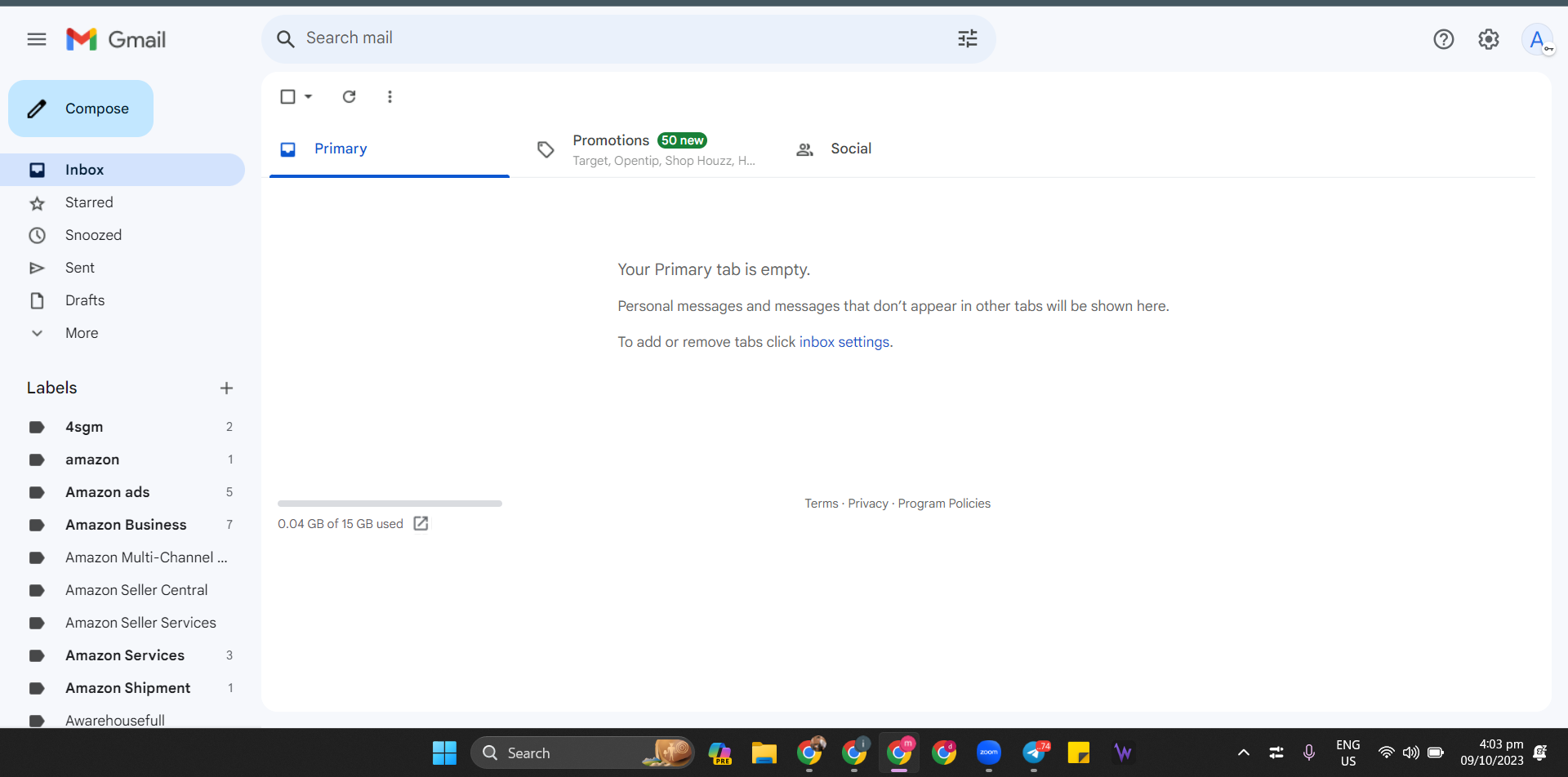
Task: Focus the Search mail field
Action: click(x=629, y=38)
